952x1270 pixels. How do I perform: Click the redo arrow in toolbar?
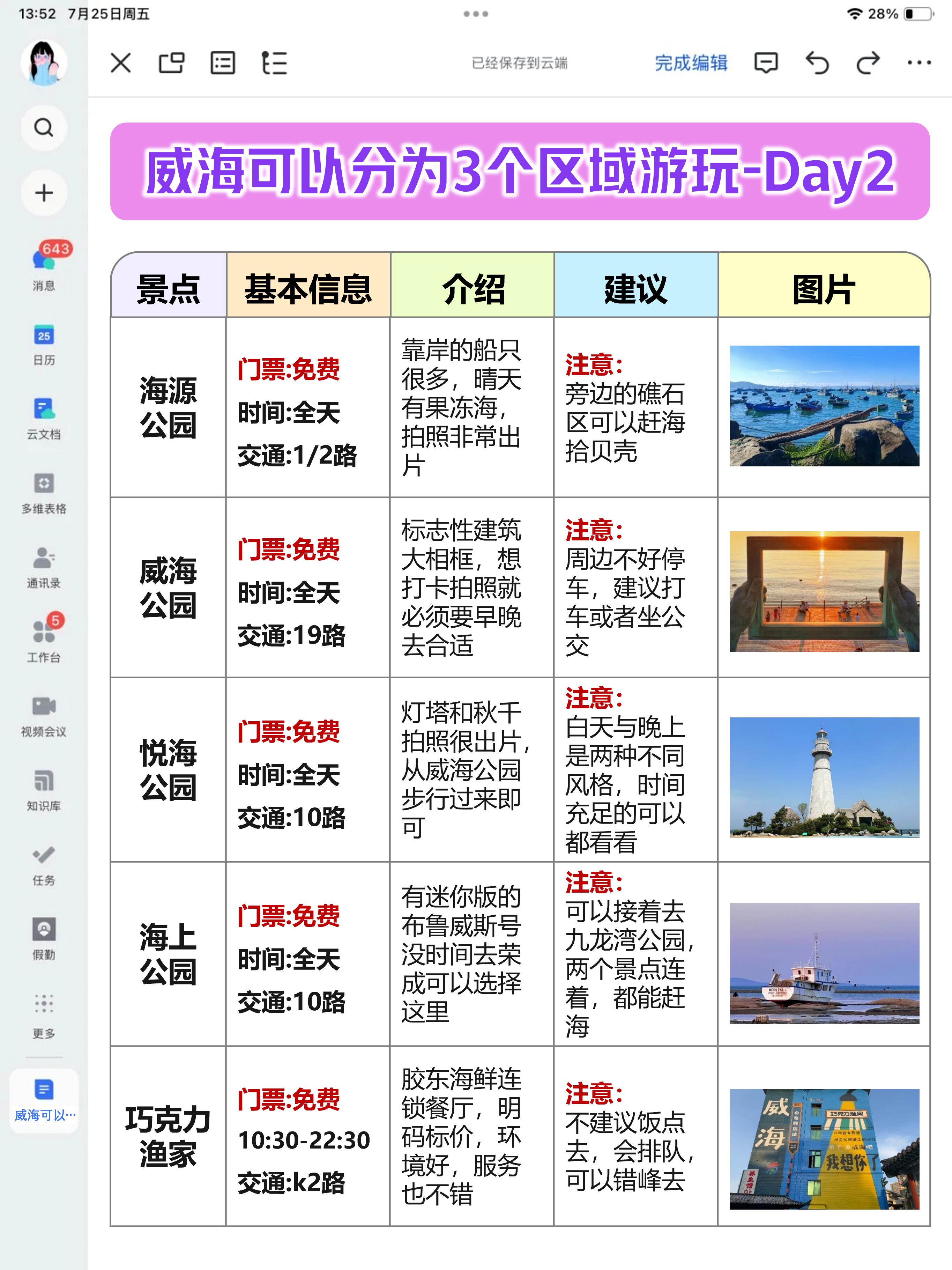pyautogui.click(x=868, y=62)
